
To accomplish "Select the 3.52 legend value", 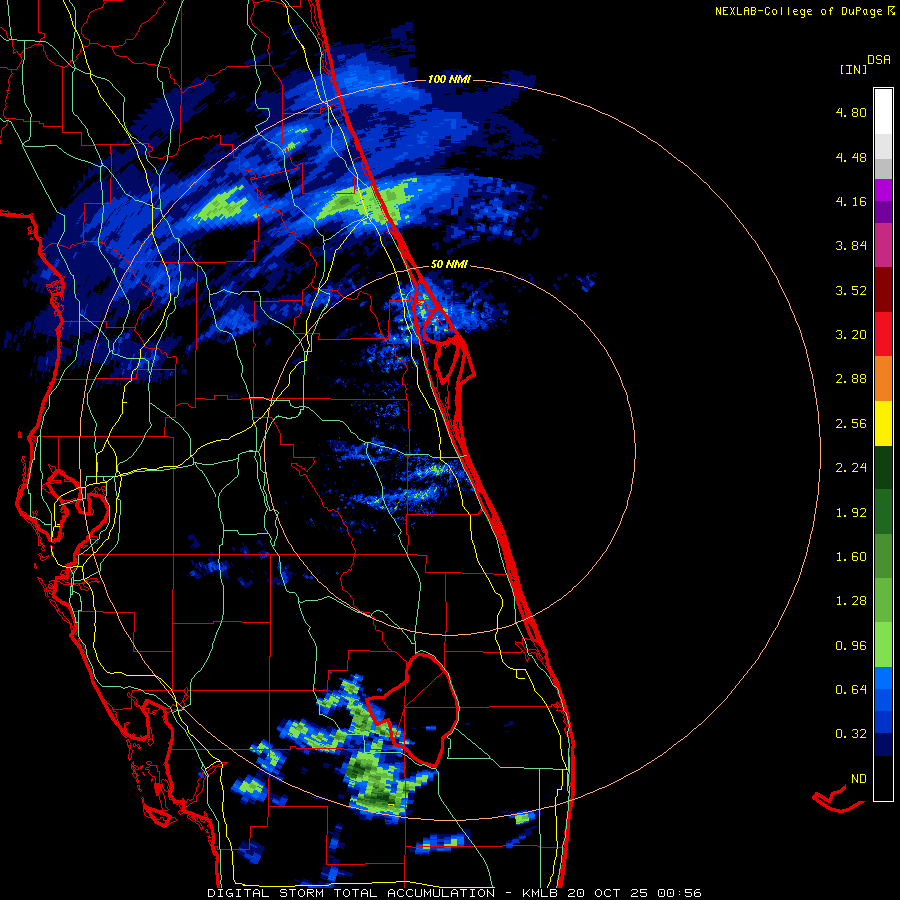I will pyautogui.click(x=851, y=290).
